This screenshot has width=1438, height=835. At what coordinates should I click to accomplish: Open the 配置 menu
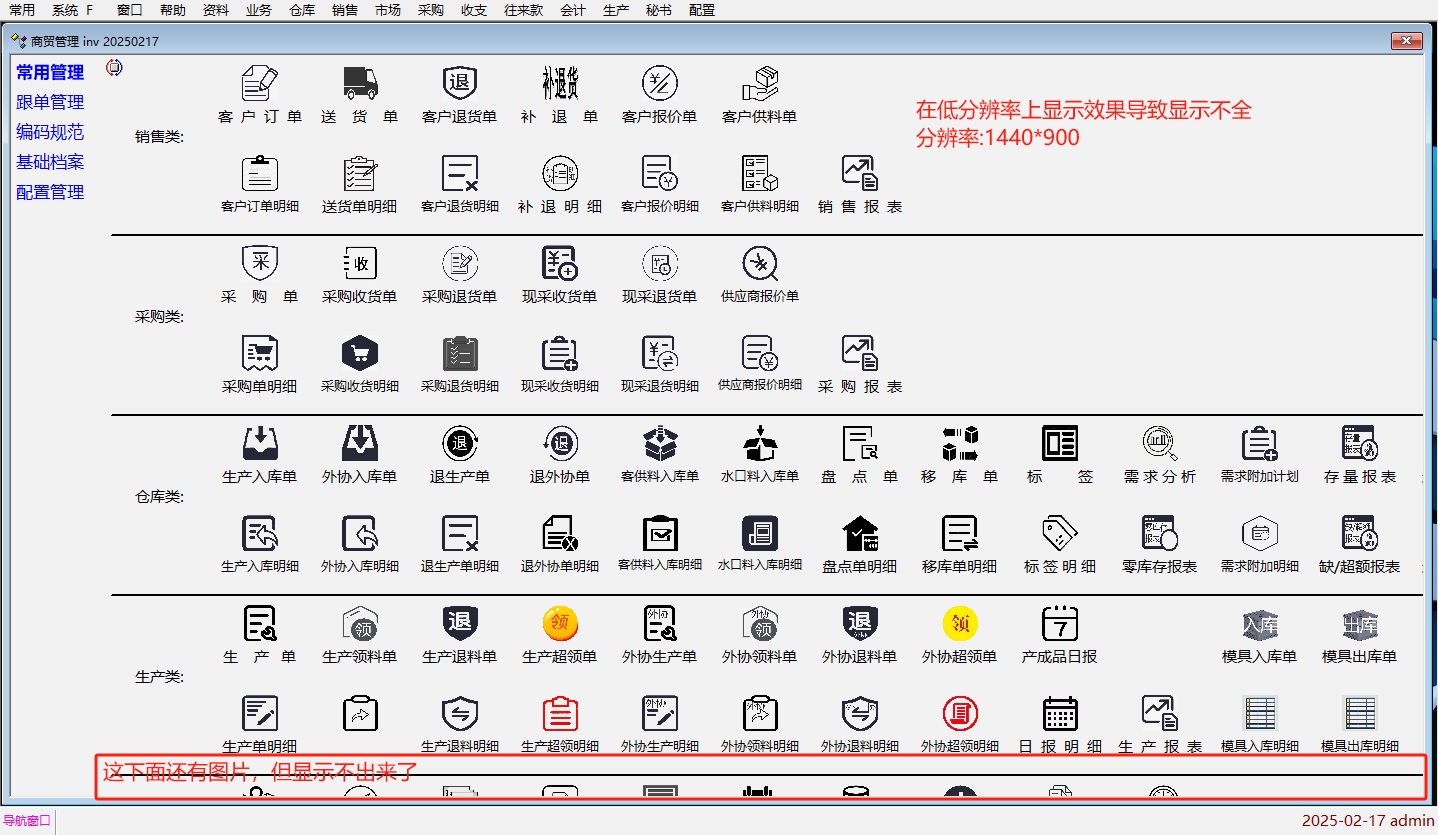click(x=702, y=10)
